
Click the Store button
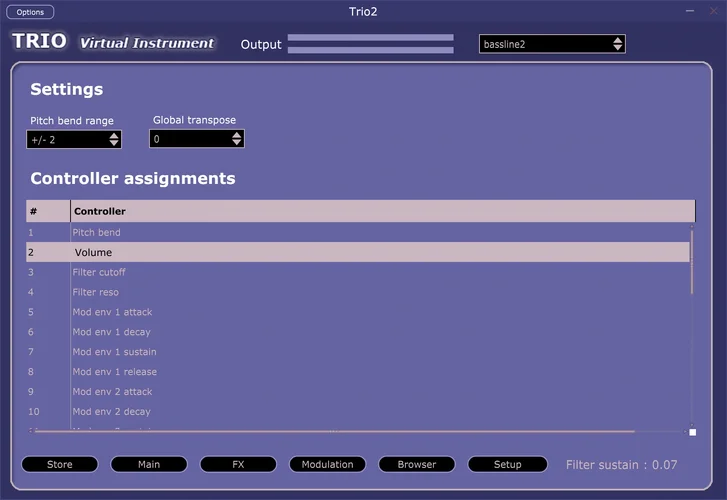pos(60,464)
